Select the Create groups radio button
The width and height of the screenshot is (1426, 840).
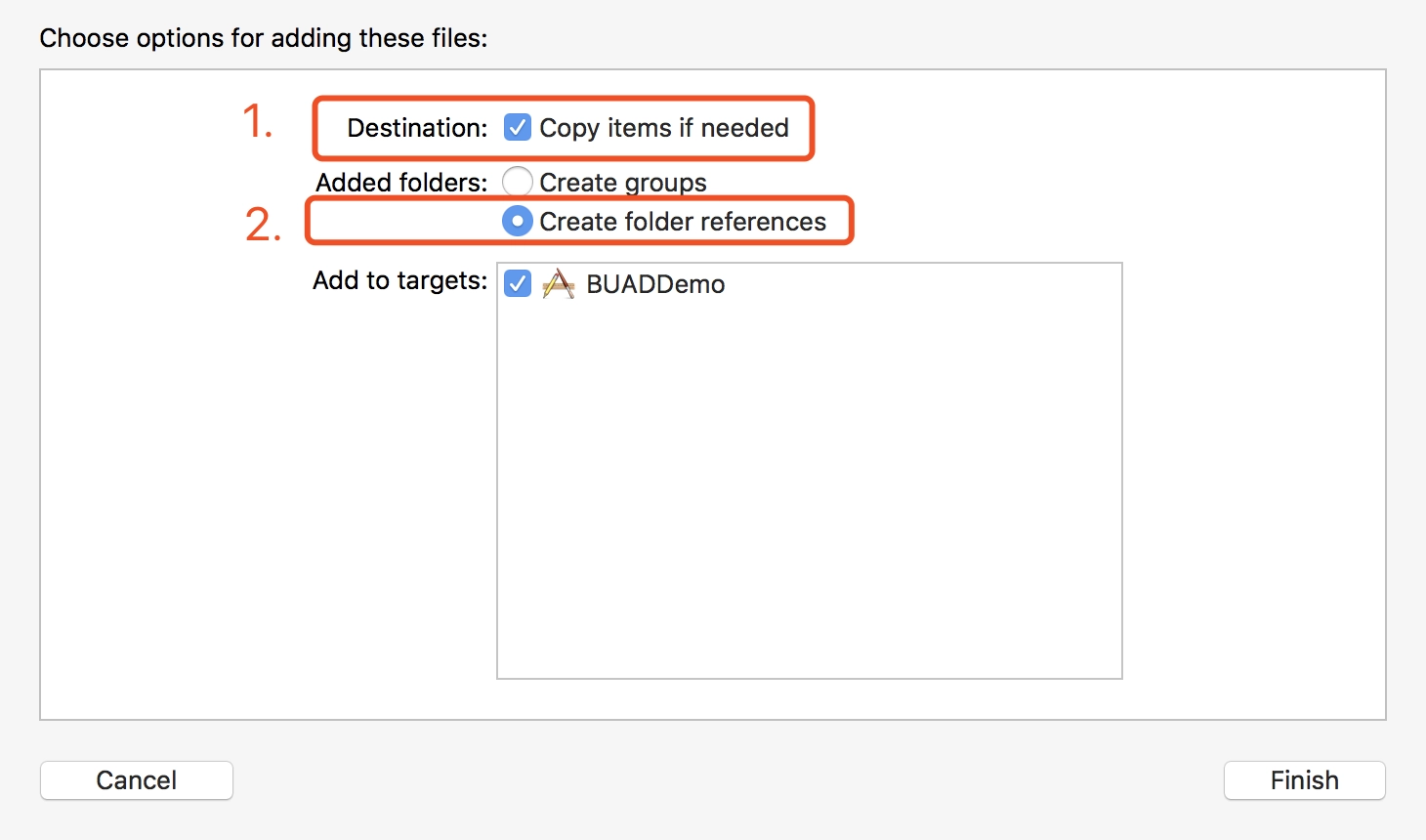tap(518, 182)
